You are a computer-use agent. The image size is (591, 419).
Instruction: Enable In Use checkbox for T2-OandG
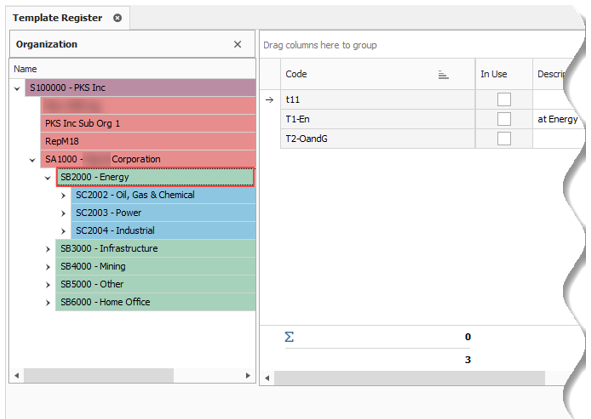point(504,139)
